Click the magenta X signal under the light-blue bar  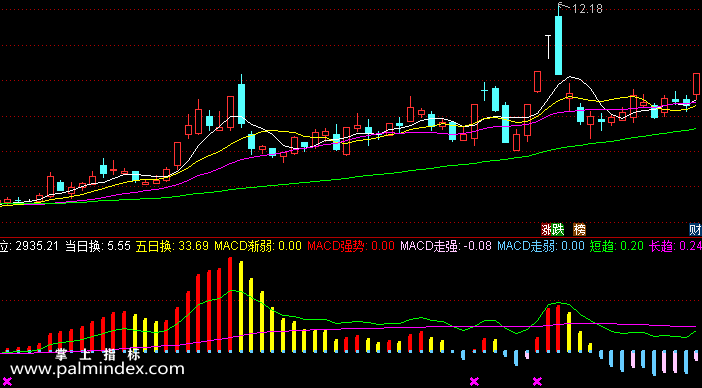[x=474, y=381]
